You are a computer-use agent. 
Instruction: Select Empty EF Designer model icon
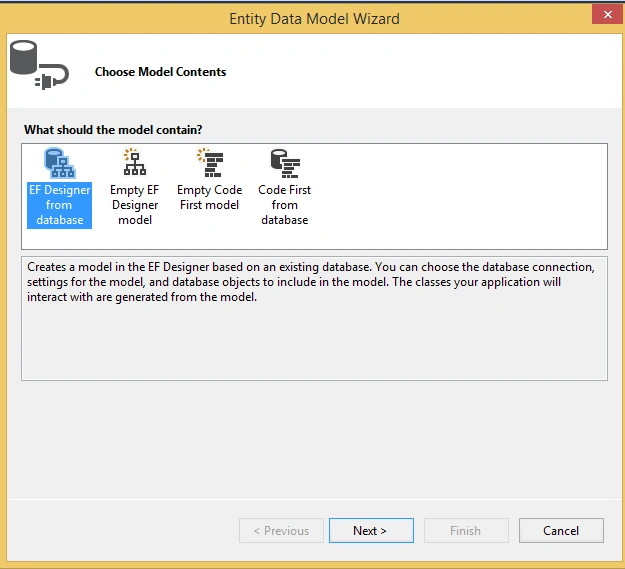click(x=135, y=162)
